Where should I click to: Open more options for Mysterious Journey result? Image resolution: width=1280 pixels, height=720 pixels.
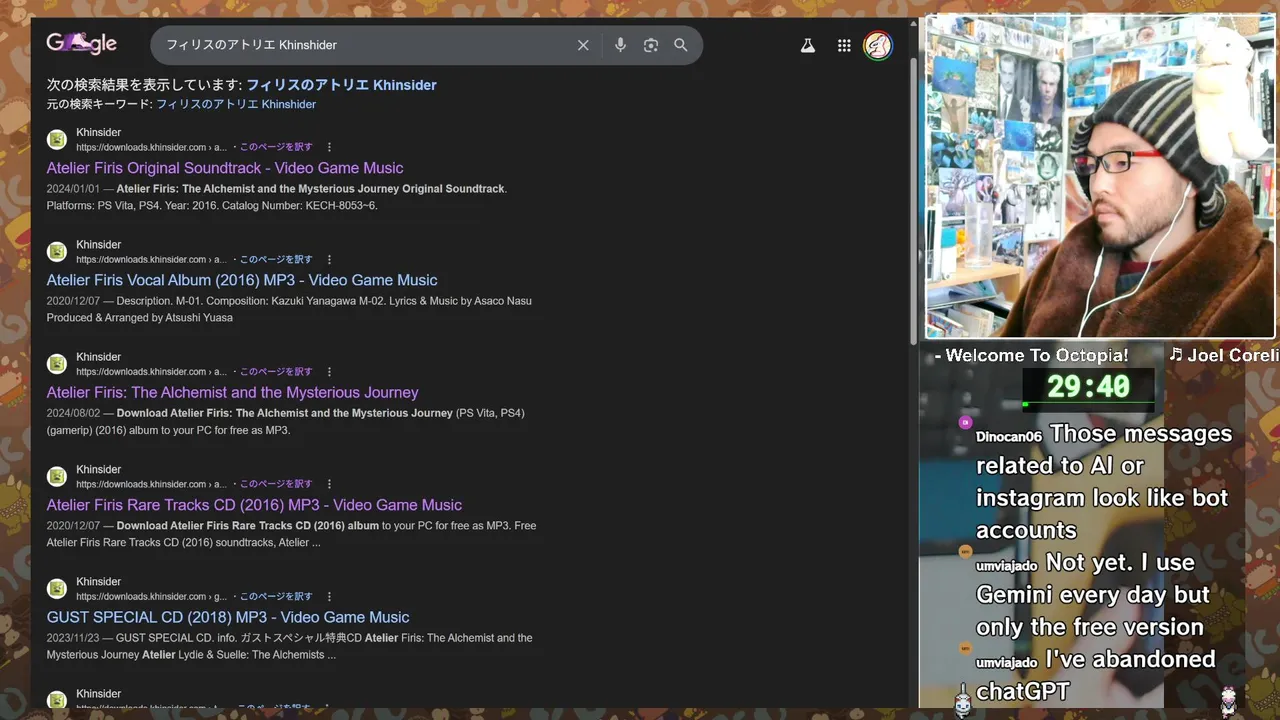tap(329, 372)
